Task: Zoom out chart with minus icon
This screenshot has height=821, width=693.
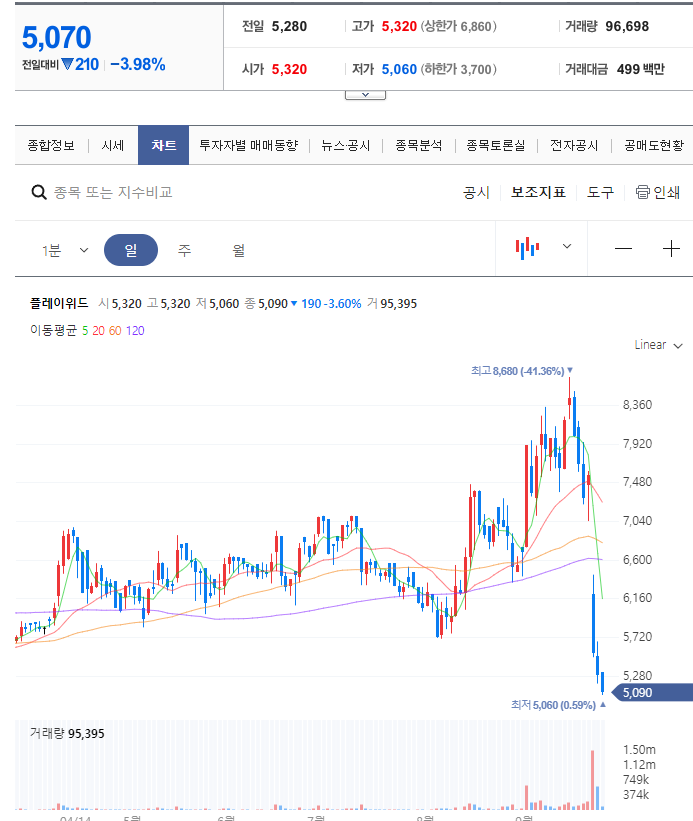Action: (623, 249)
